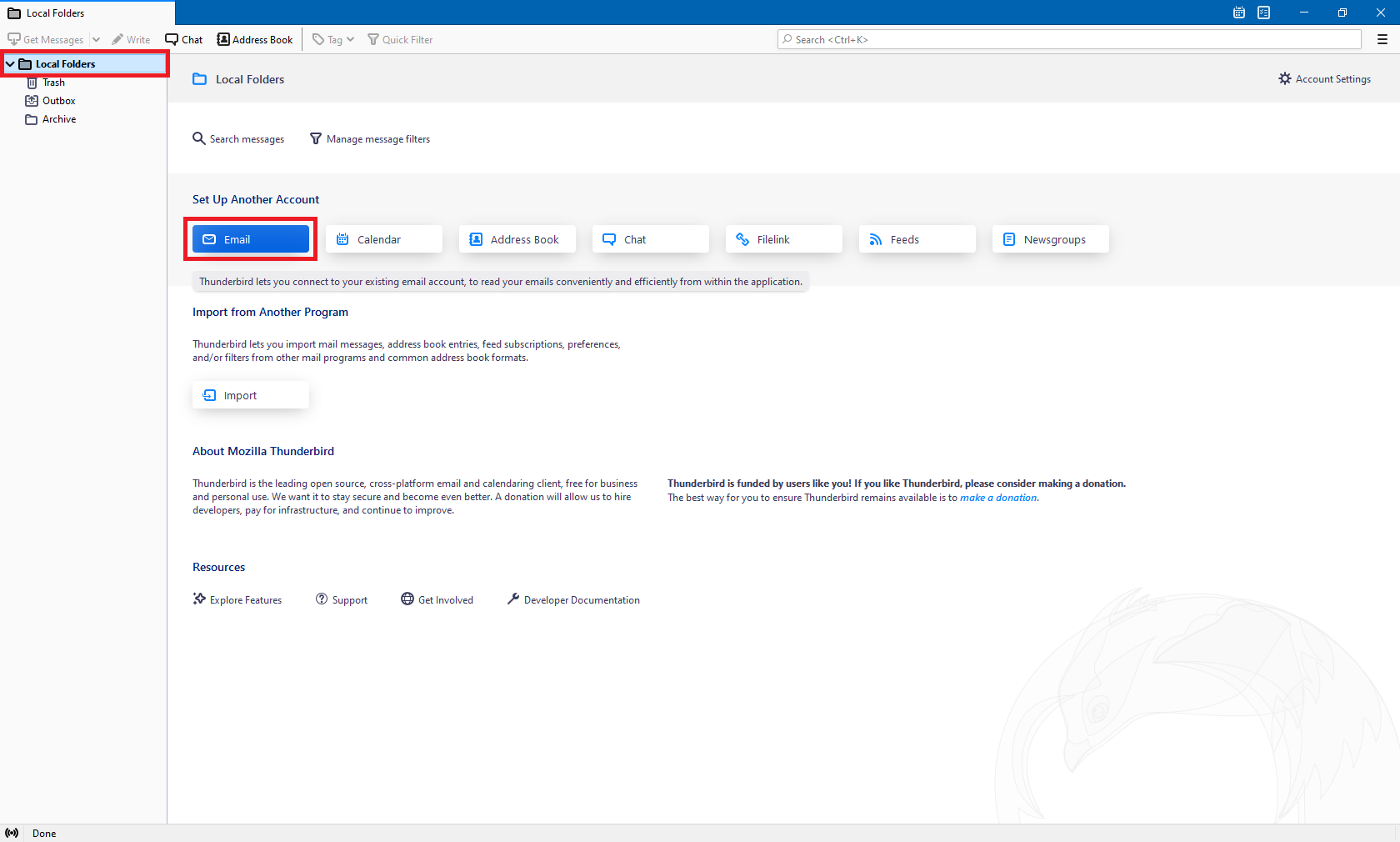Image resolution: width=1400 pixels, height=842 pixels.
Task: Select the Outbox folder
Action: click(x=58, y=101)
